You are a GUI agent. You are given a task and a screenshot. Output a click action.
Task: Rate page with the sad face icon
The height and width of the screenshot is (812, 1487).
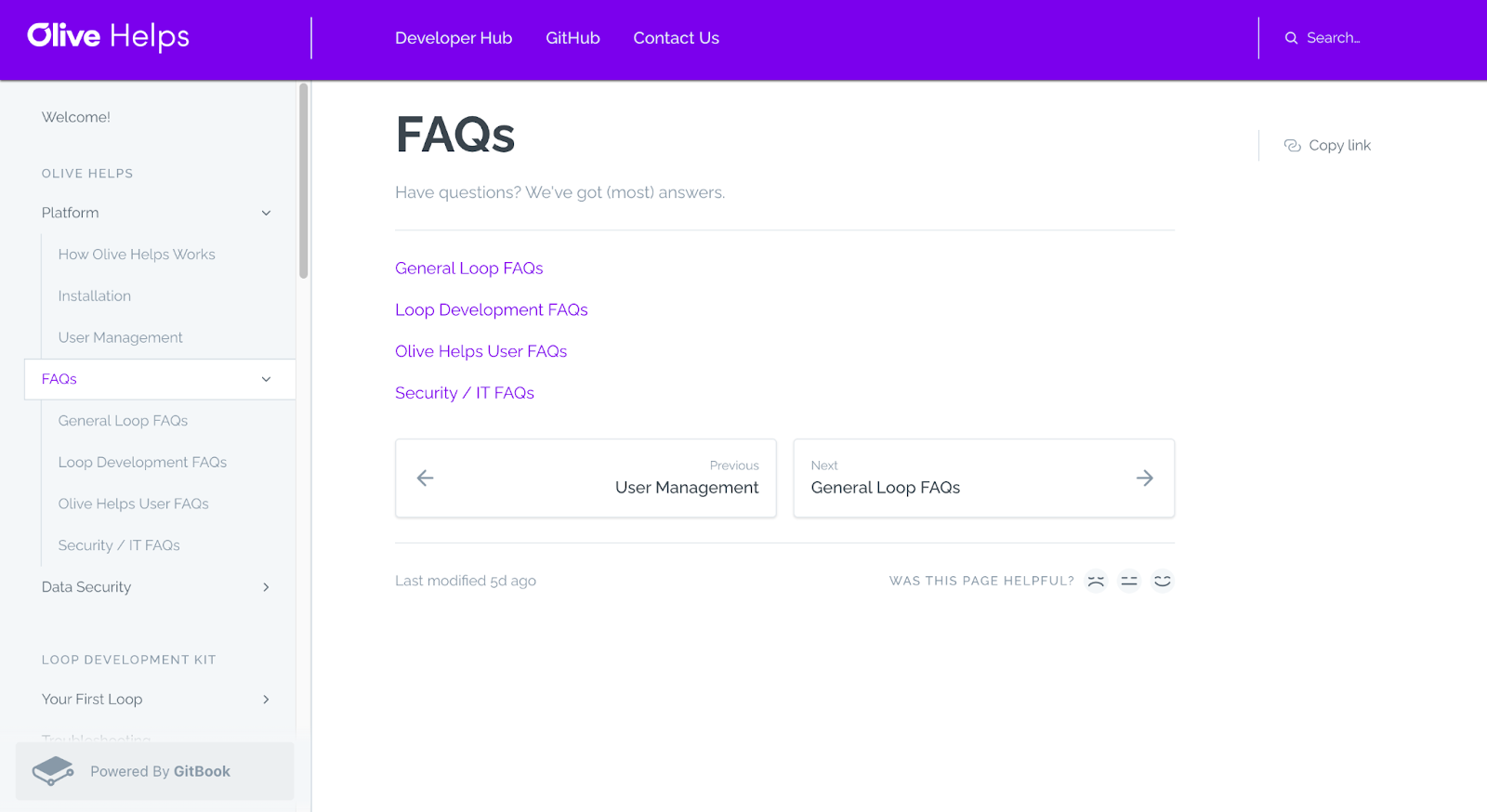[1097, 581]
